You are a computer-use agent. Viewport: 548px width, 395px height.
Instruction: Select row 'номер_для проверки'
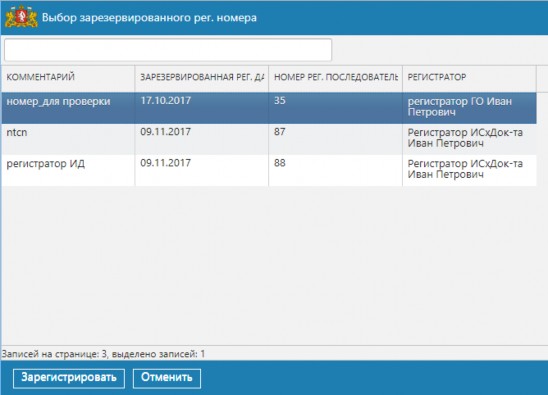coord(269,108)
